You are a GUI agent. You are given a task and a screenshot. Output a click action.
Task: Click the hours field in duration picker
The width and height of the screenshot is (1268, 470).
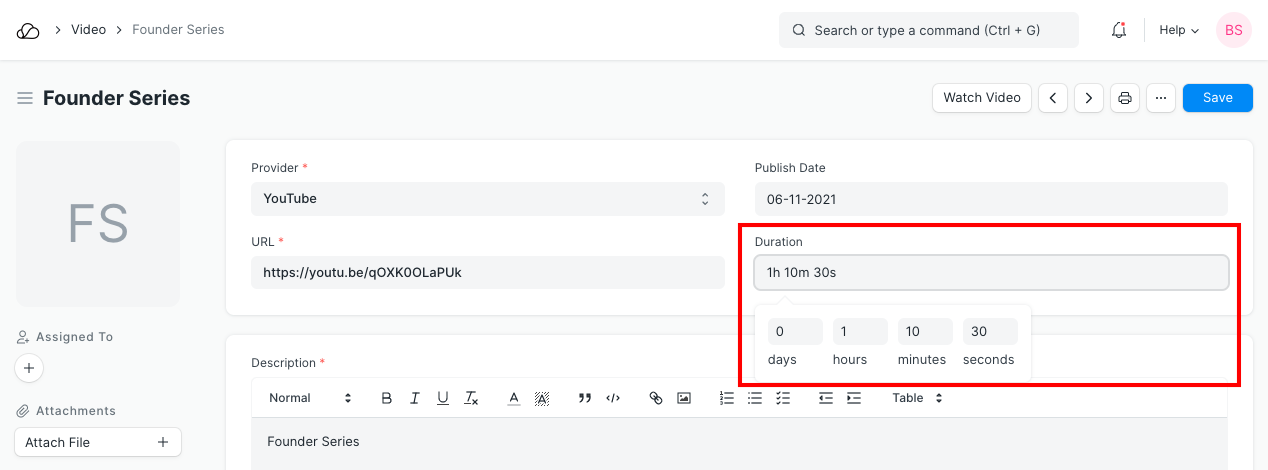(x=859, y=332)
